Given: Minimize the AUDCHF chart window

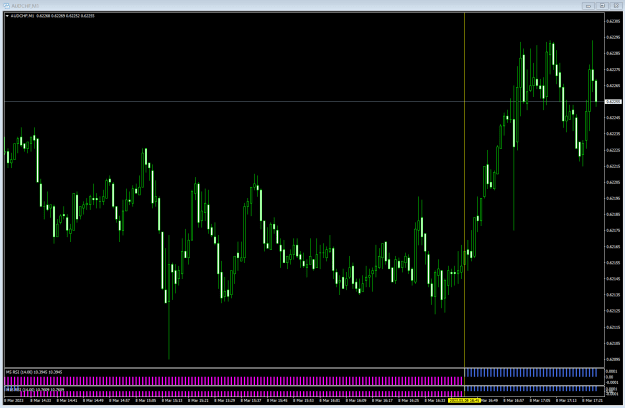Looking at the screenshot, I should [x=588, y=6].
